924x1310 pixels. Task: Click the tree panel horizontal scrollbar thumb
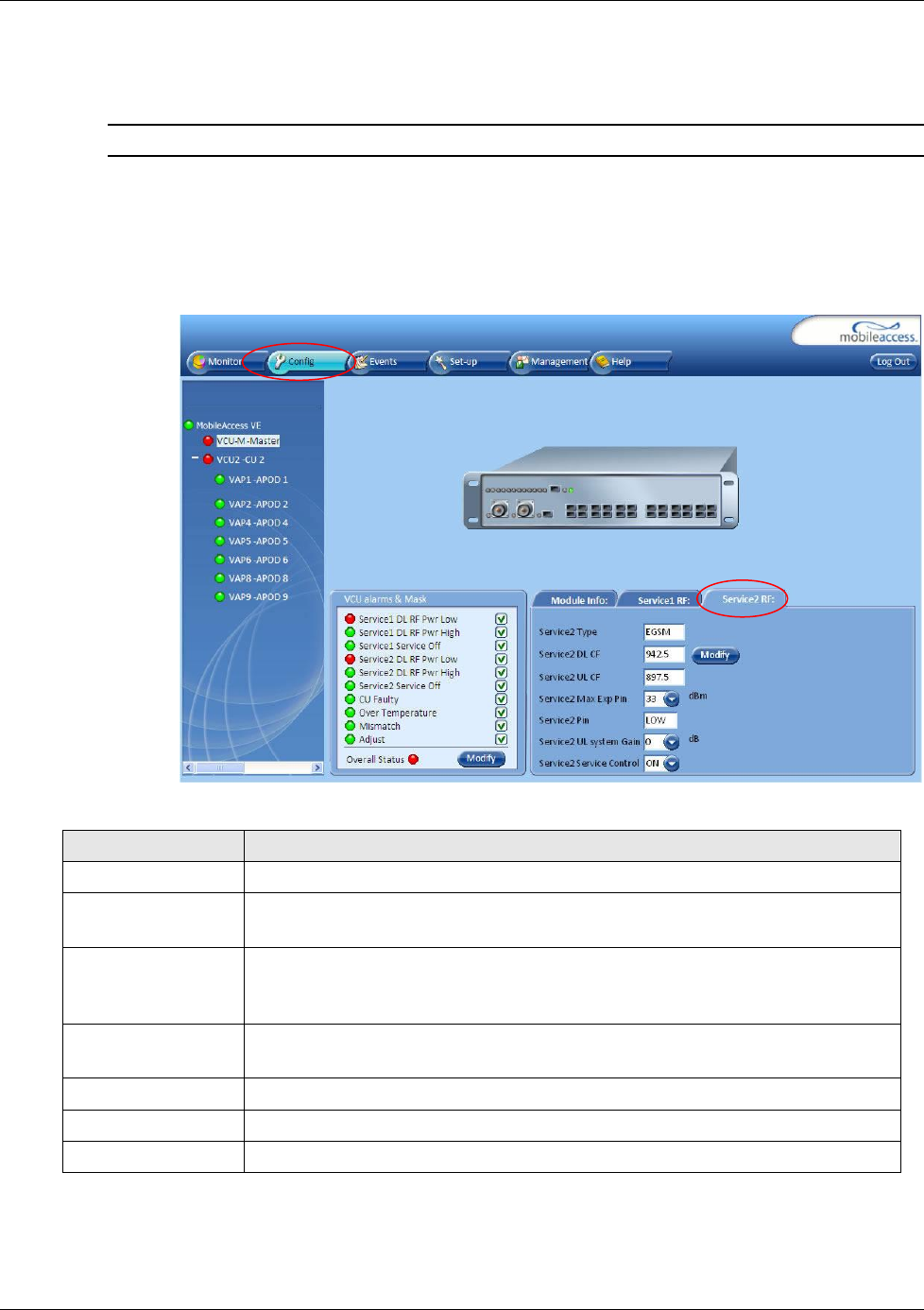coord(221,767)
